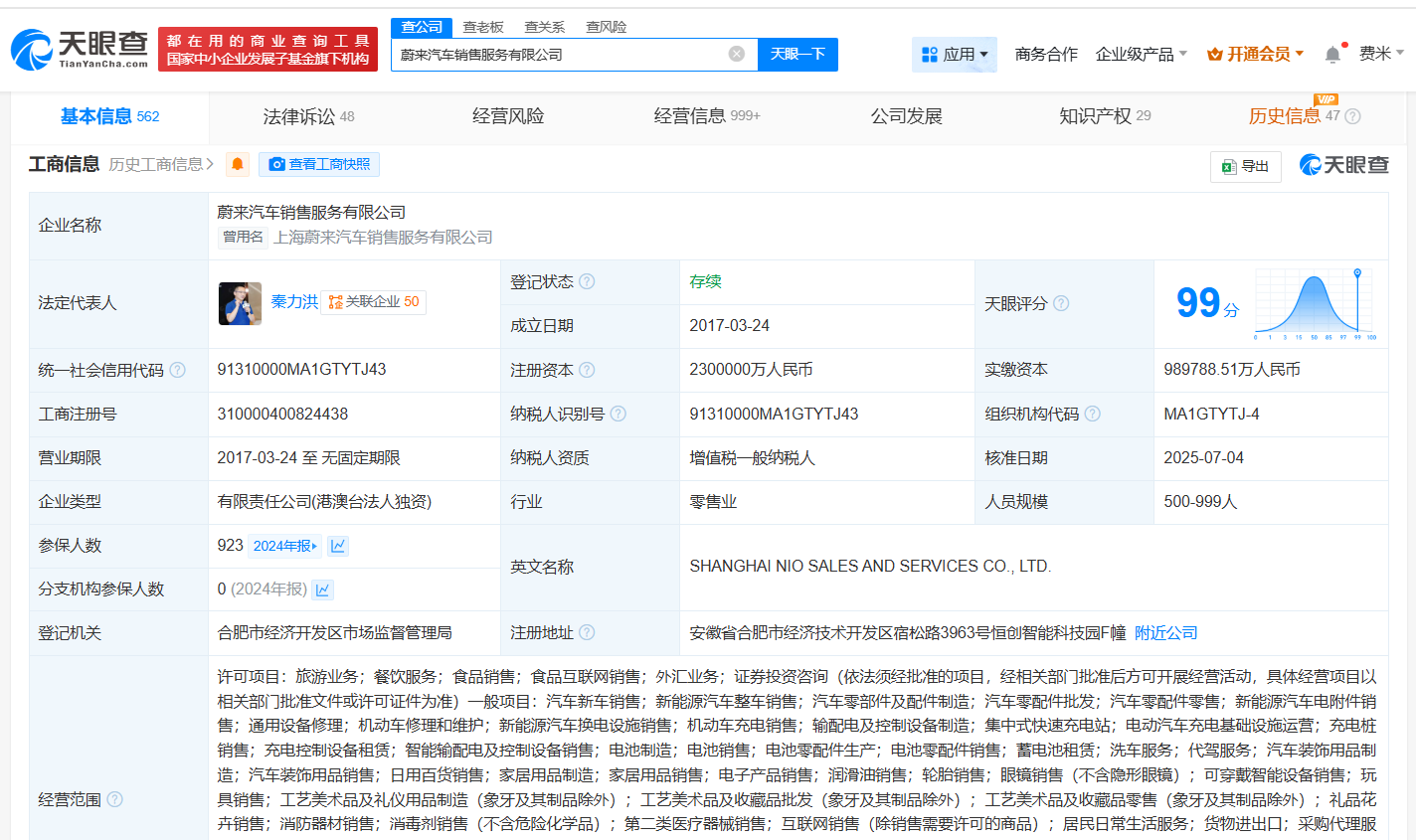Expand 历史工商信息 link

(x=161, y=164)
